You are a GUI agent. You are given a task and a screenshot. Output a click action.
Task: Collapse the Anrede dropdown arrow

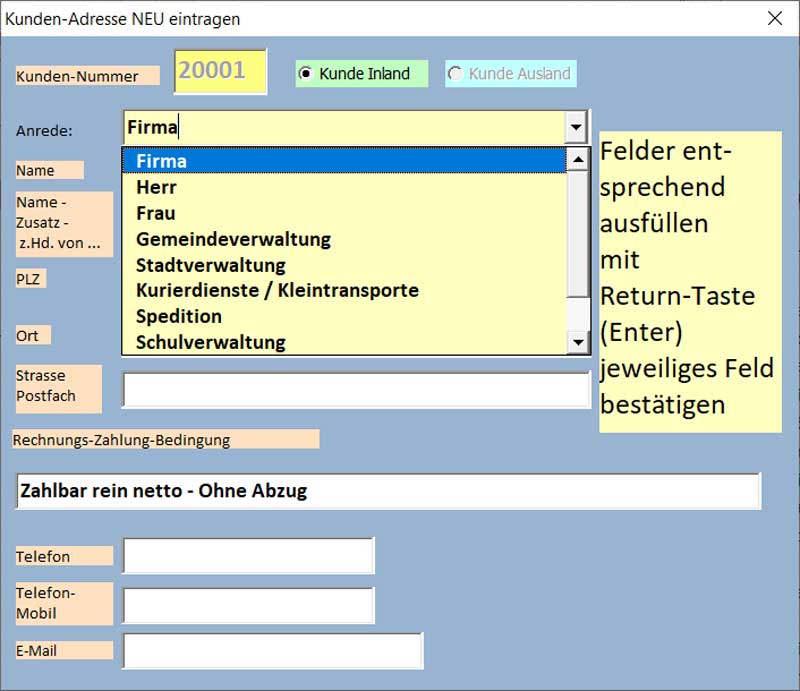(576, 128)
